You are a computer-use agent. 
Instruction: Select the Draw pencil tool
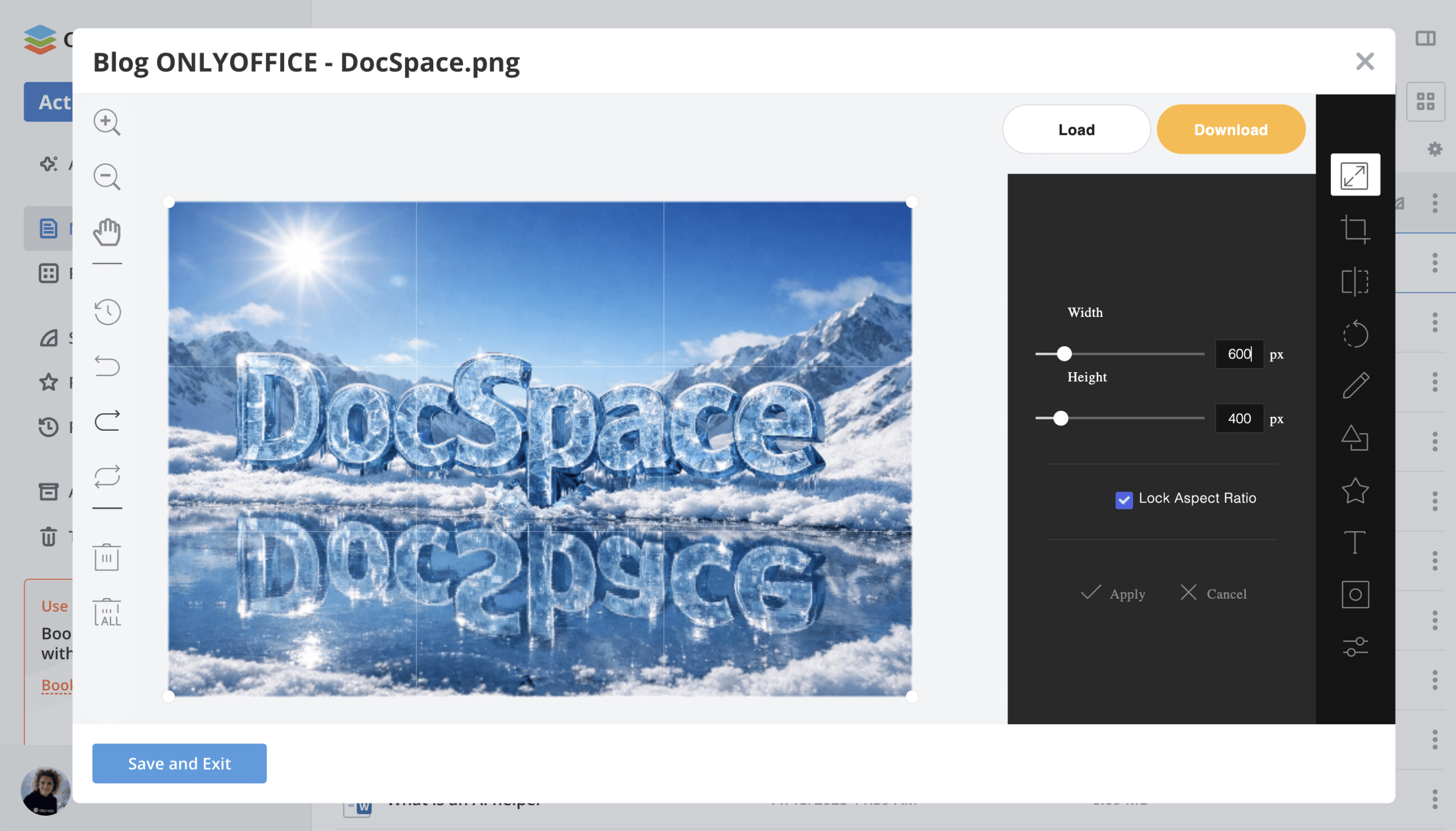(x=1355, y=386)
